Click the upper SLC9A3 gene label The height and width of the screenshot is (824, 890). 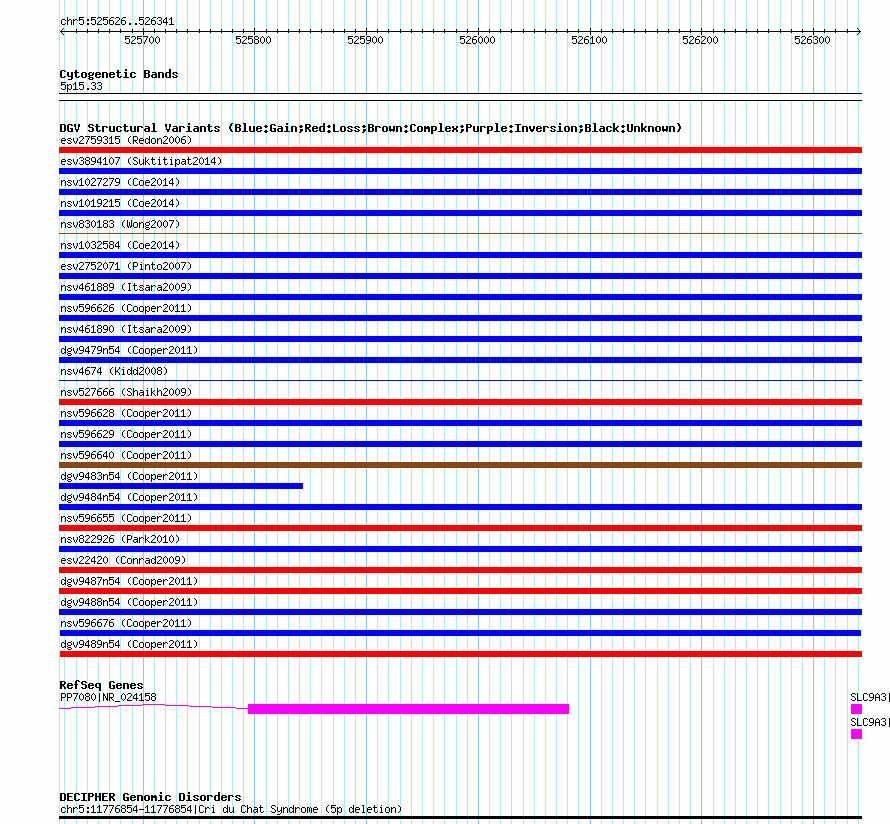coord(868,697)
